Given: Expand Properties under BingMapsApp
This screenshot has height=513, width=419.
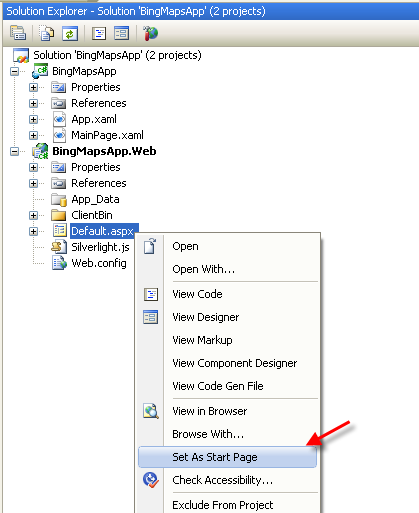Looking at the screenshot, I should 33,87.
